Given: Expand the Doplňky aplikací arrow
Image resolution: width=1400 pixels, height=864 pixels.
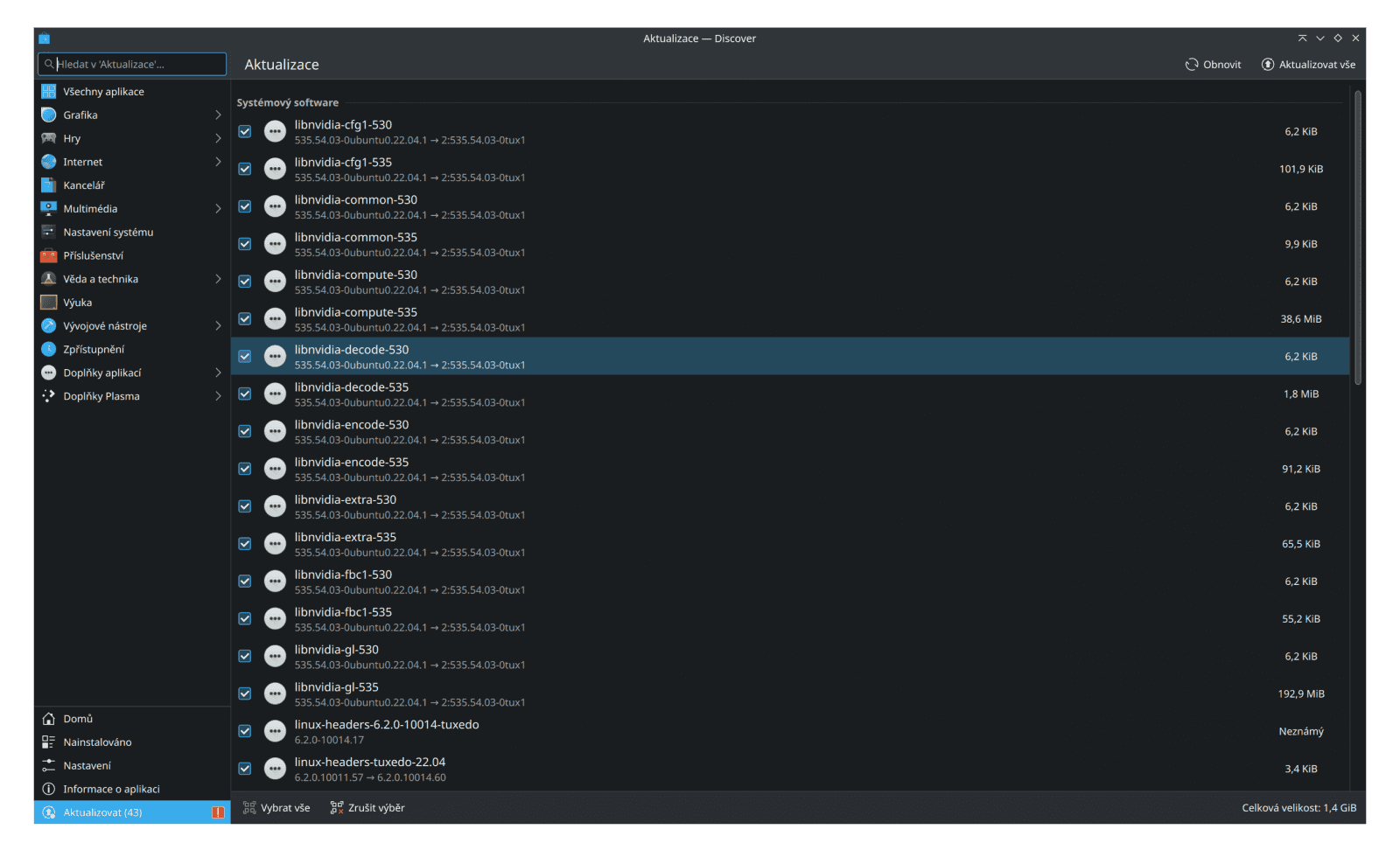Looking at the screenshot, I should pos(218,373).
